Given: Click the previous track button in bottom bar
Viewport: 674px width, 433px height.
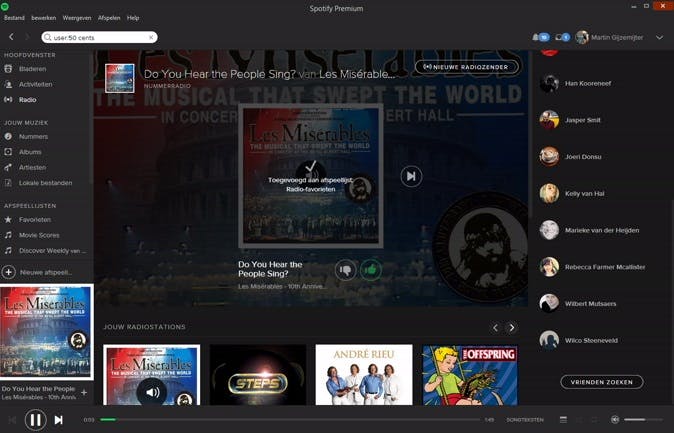Looking at the screenshot, I should (12, 420).
